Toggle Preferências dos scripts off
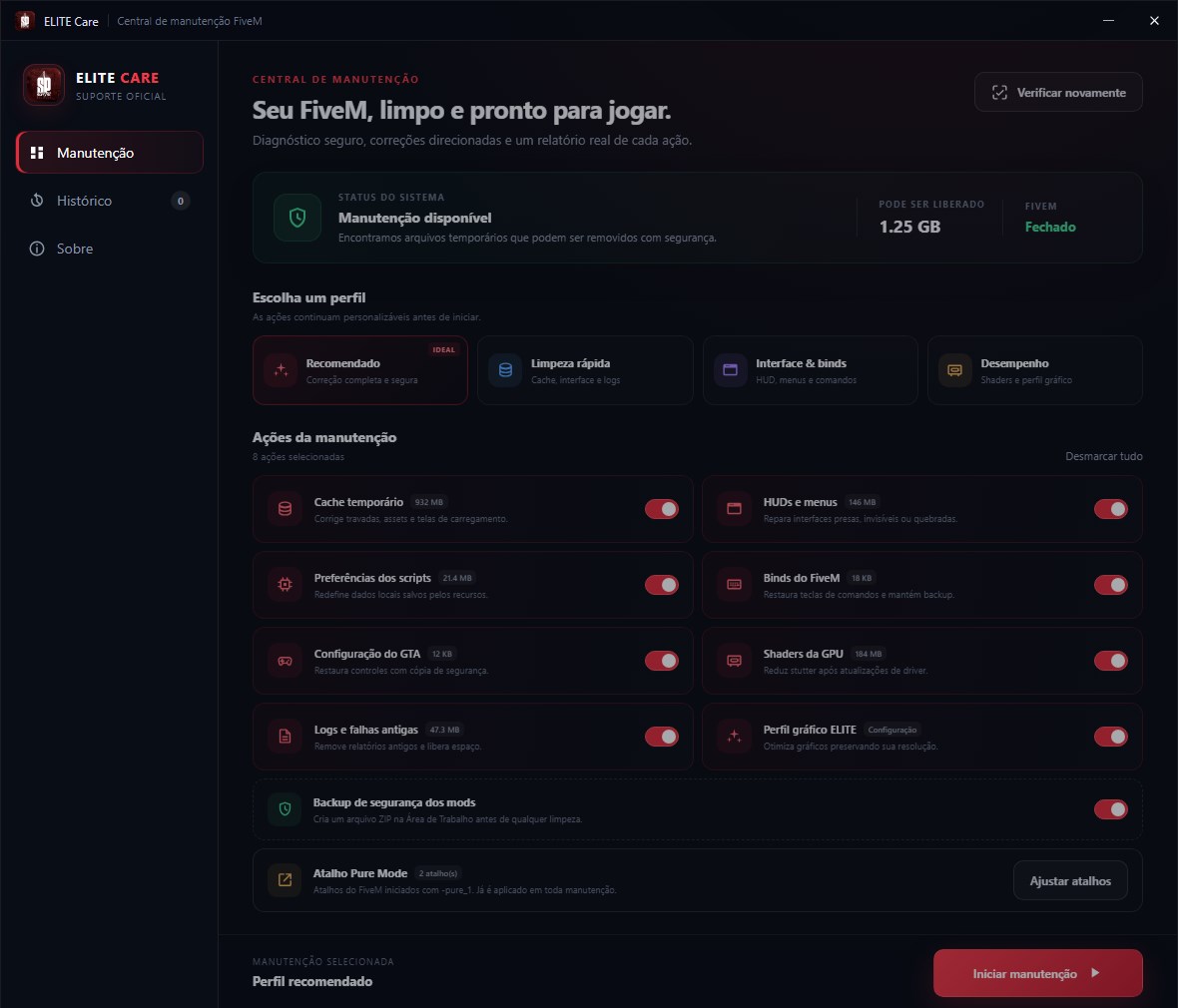 click(x=661, y=585)
